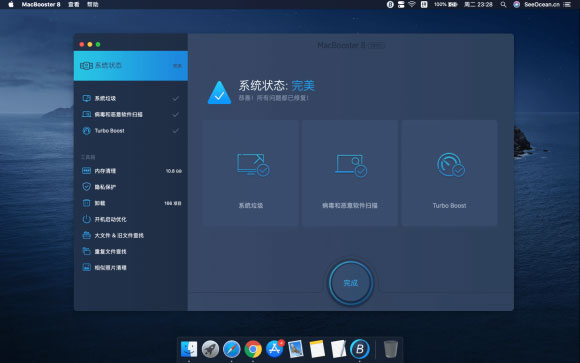Open Notification Center list icon
The image size is (580, 363).
567,4
